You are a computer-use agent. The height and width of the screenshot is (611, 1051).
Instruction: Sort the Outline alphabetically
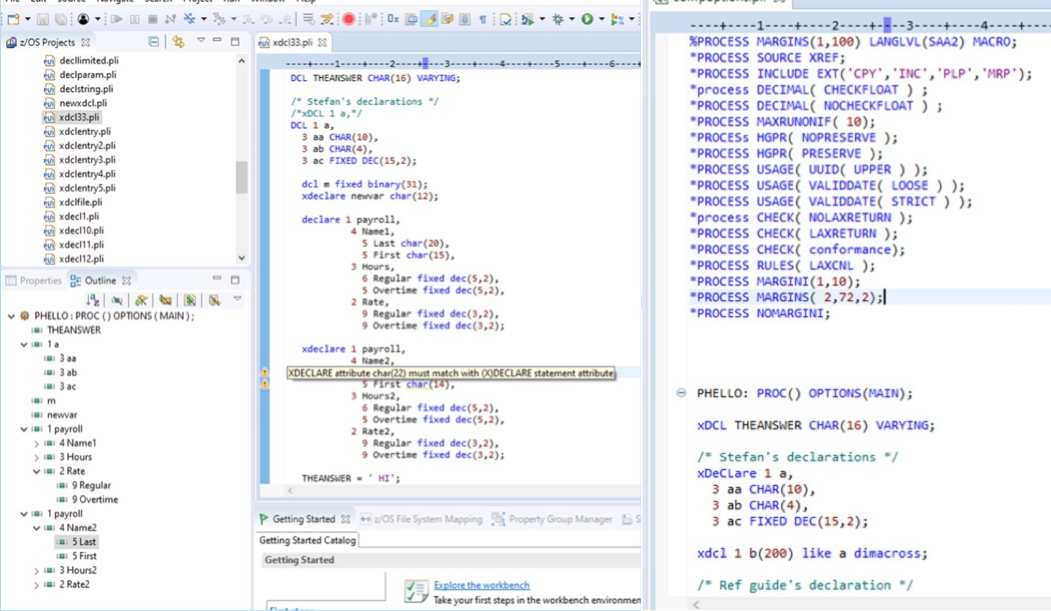[x=93, y=300]
